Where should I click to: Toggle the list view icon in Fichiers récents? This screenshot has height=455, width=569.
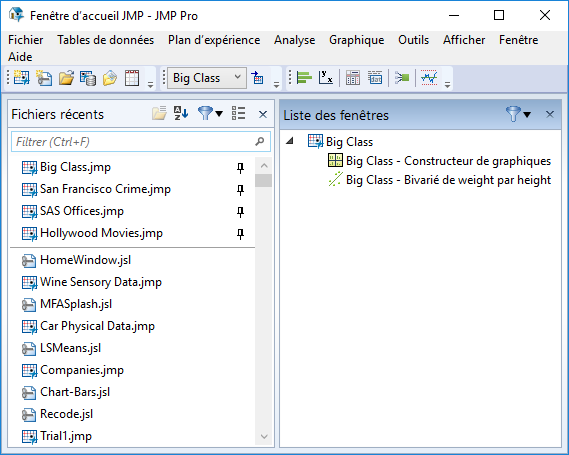[238, 114]
